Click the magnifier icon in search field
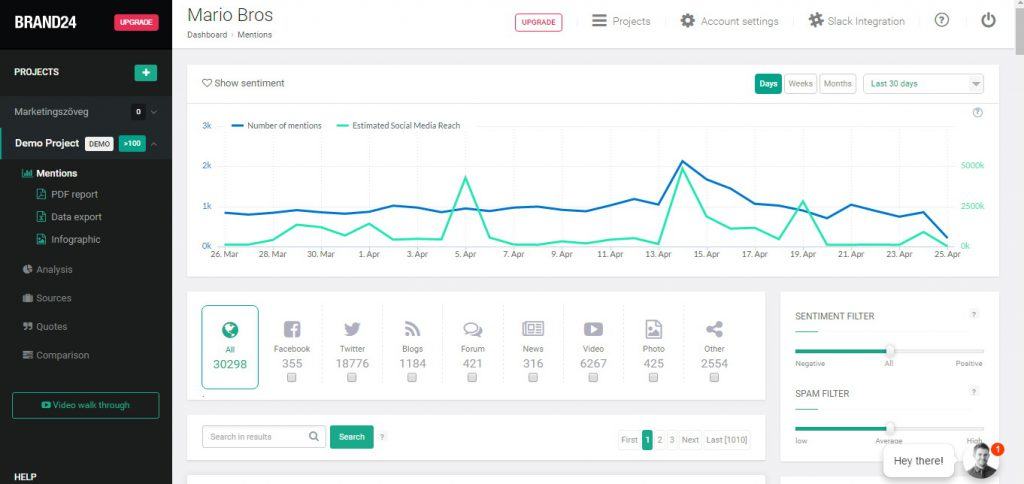 coord(314,437)
